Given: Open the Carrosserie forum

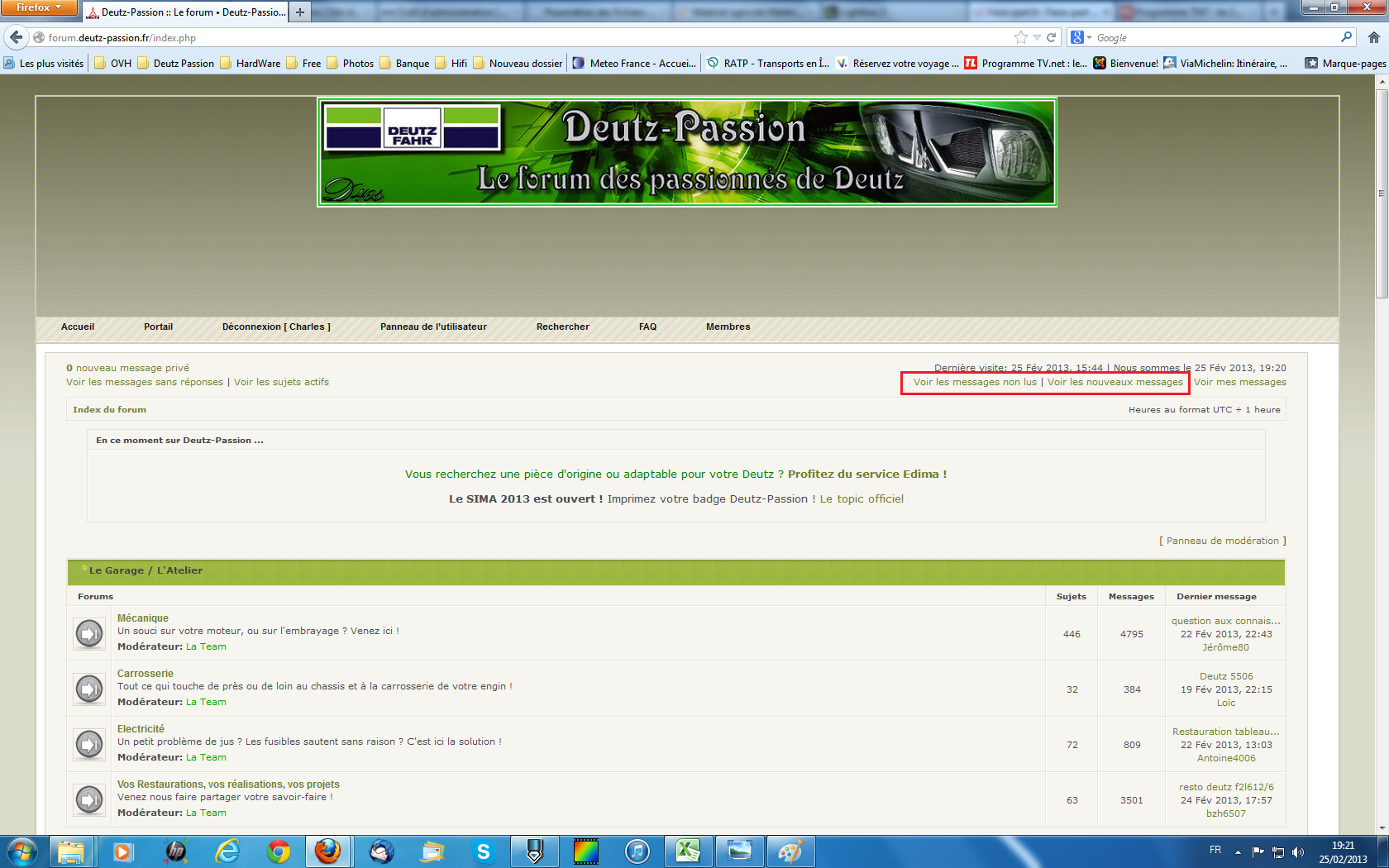Looking at the screenshot, I should 145,673.
